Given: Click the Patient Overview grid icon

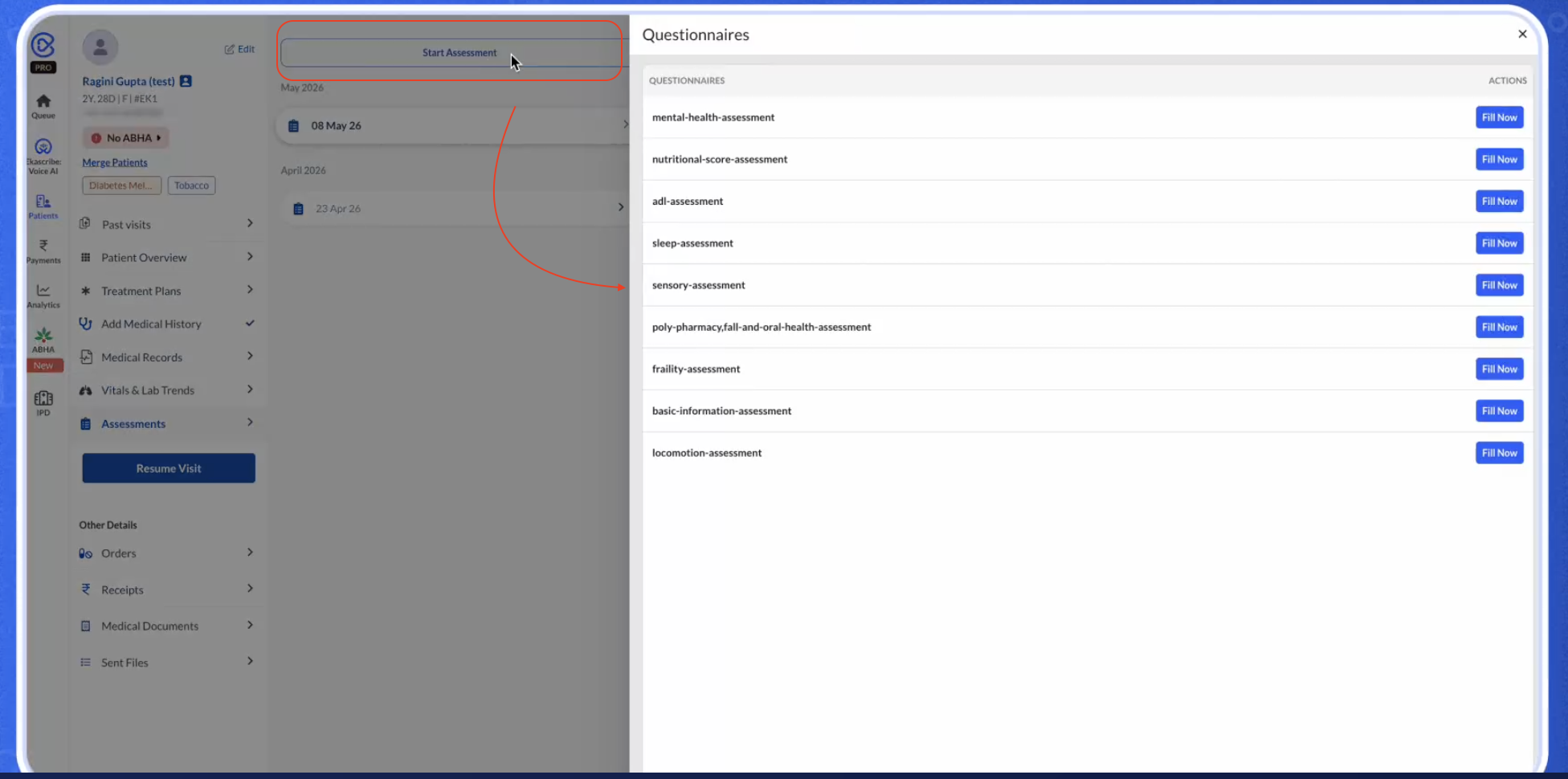Looking at the screenshot, I should click(85, 257).
